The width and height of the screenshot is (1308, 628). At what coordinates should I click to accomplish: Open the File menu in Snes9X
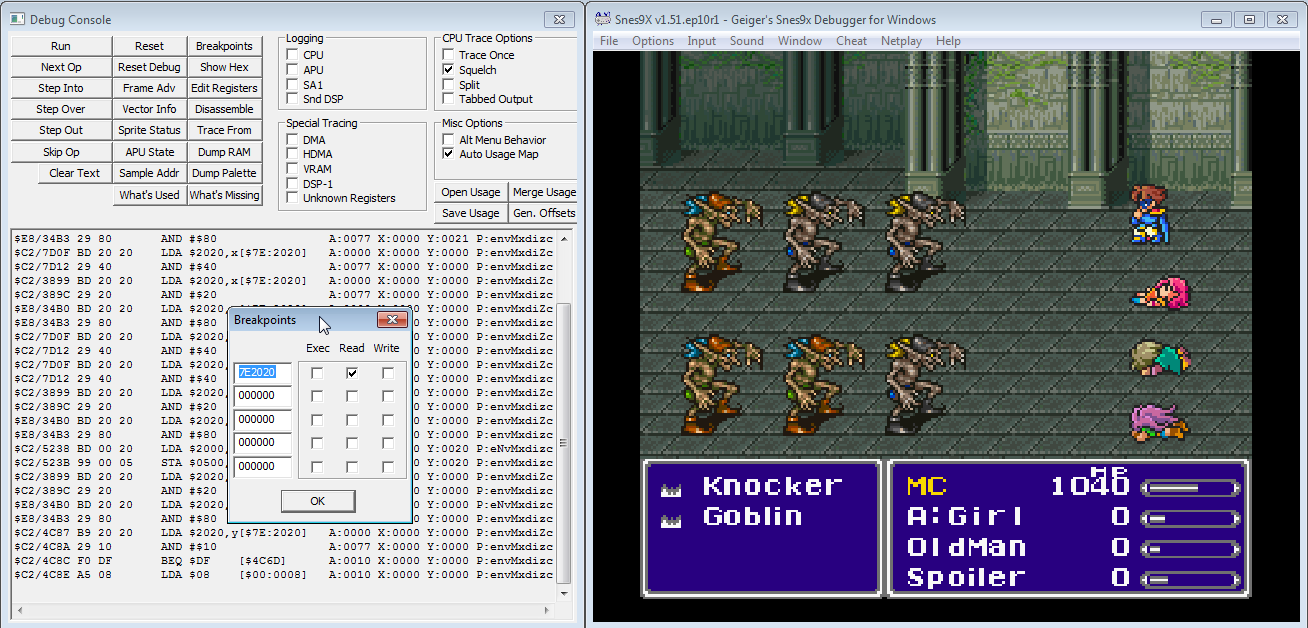click(609, 41)
